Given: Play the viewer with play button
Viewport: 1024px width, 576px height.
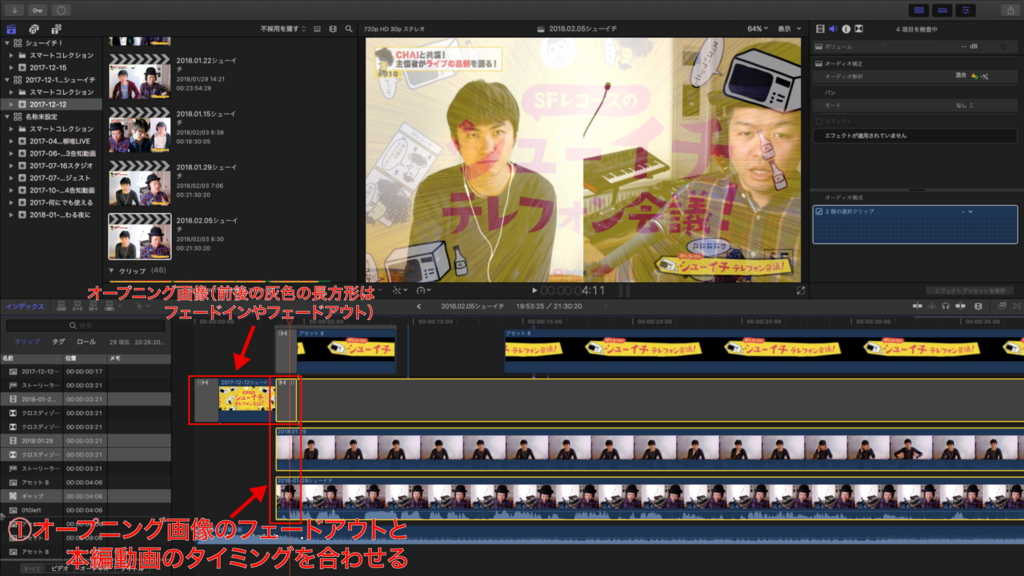Looking at the screenshot, I should 534,291.
